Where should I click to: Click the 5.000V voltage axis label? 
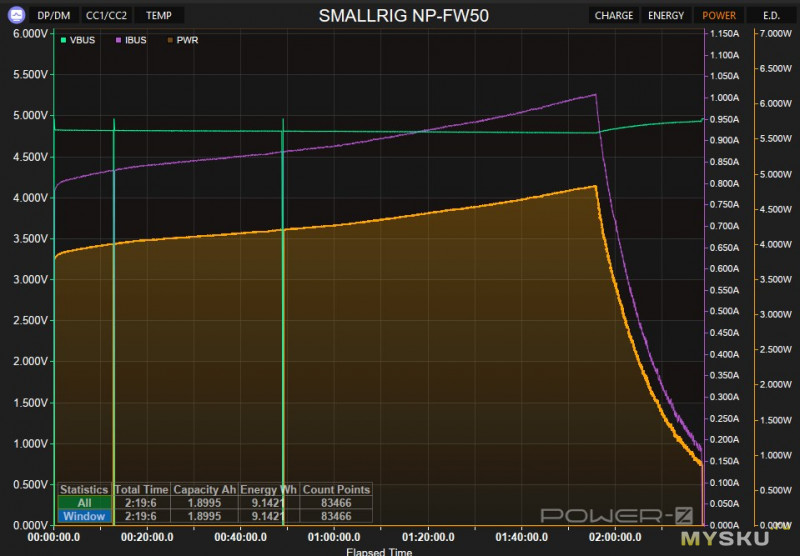[31, 115]
